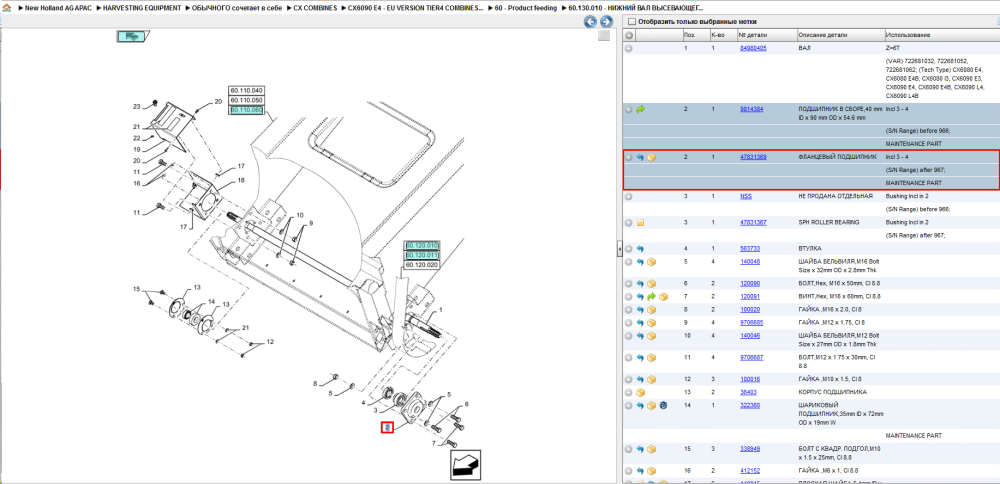Click blue arrow icon for part 120090
Screen dimensions: 1000x484
[641, 284]
